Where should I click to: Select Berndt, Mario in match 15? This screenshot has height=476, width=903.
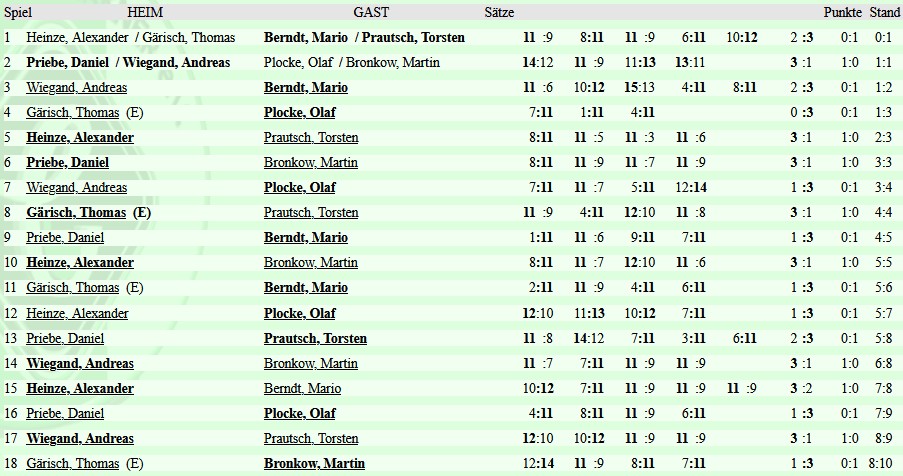pyautogui.click(x=302, y=388)
